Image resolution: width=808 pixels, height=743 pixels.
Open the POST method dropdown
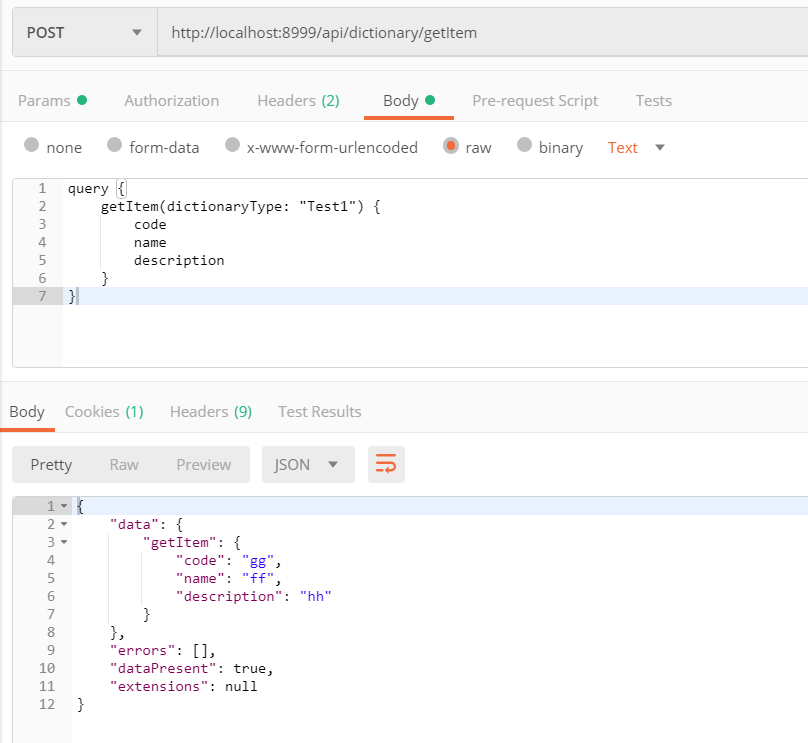click(84, 33)
